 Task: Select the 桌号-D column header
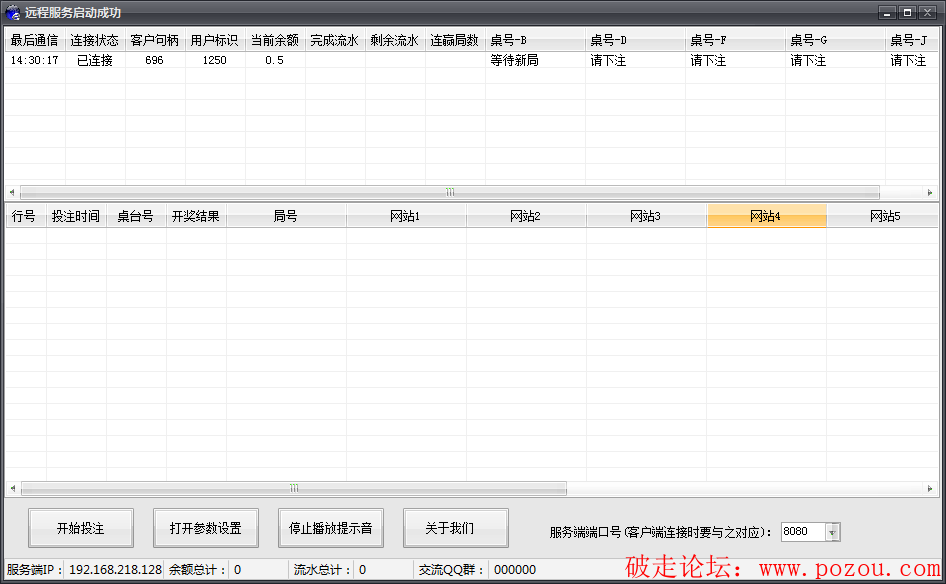[635, 40]
